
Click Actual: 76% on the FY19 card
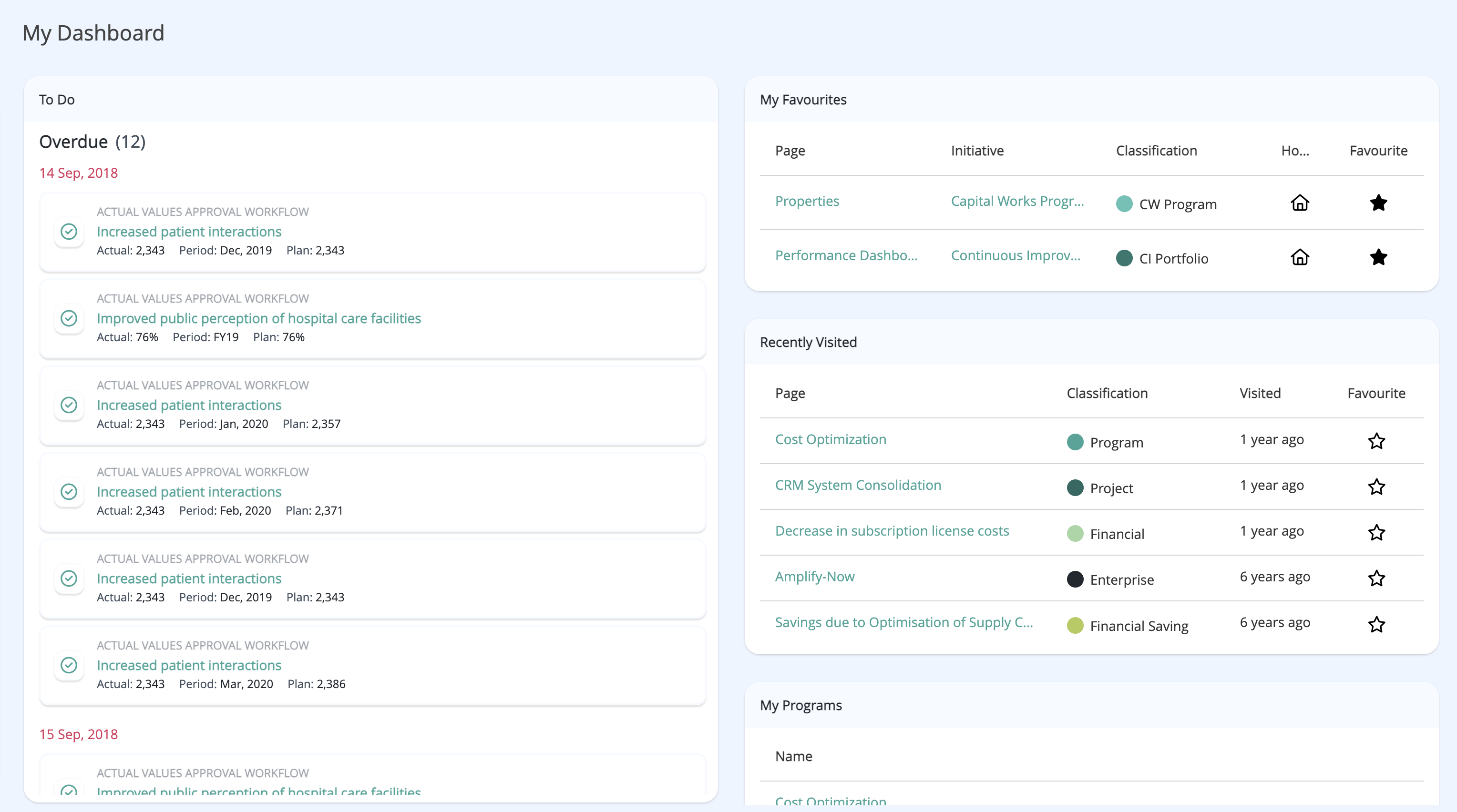point(127,337)
